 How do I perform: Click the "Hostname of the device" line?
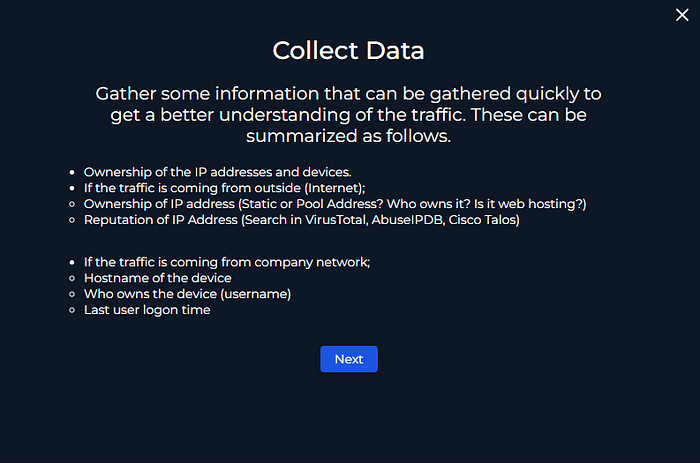pyautogui.click(x=158, y=278)
